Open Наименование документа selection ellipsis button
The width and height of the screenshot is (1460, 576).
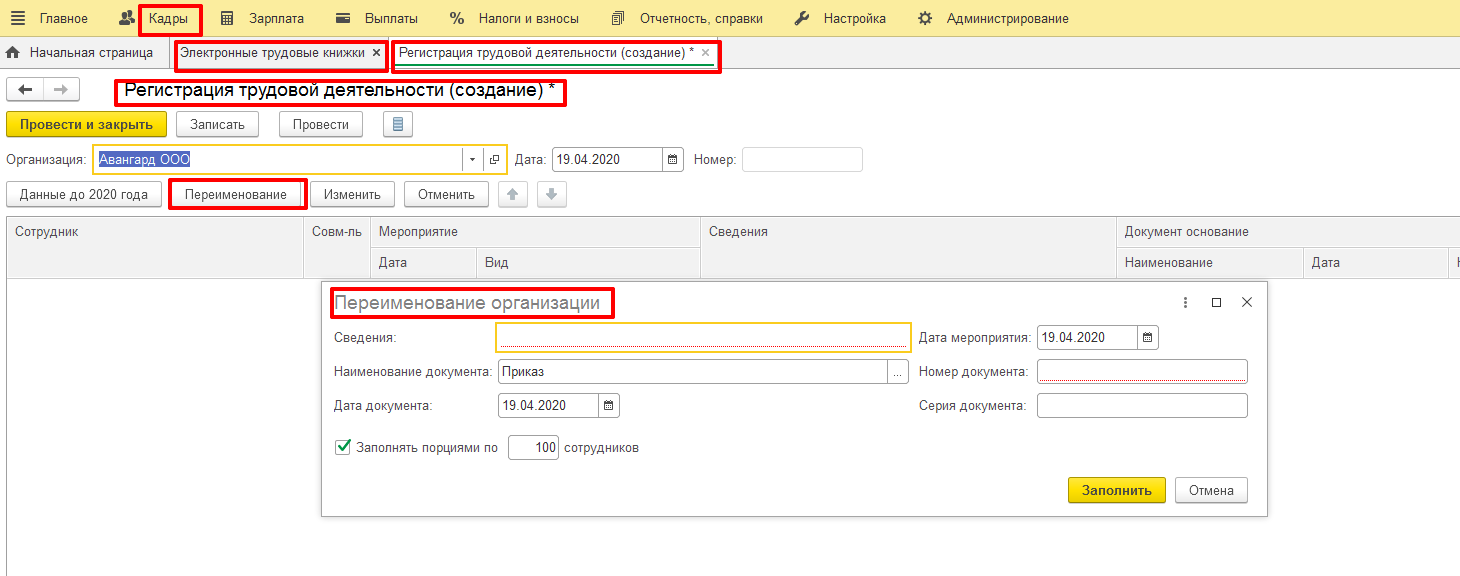click(x=898, y=372)
